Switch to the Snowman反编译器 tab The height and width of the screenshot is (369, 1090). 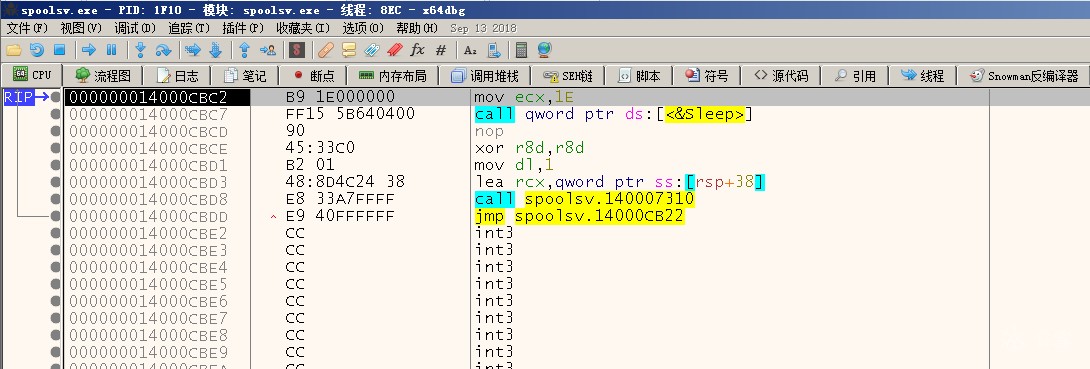pos(1023,76)
